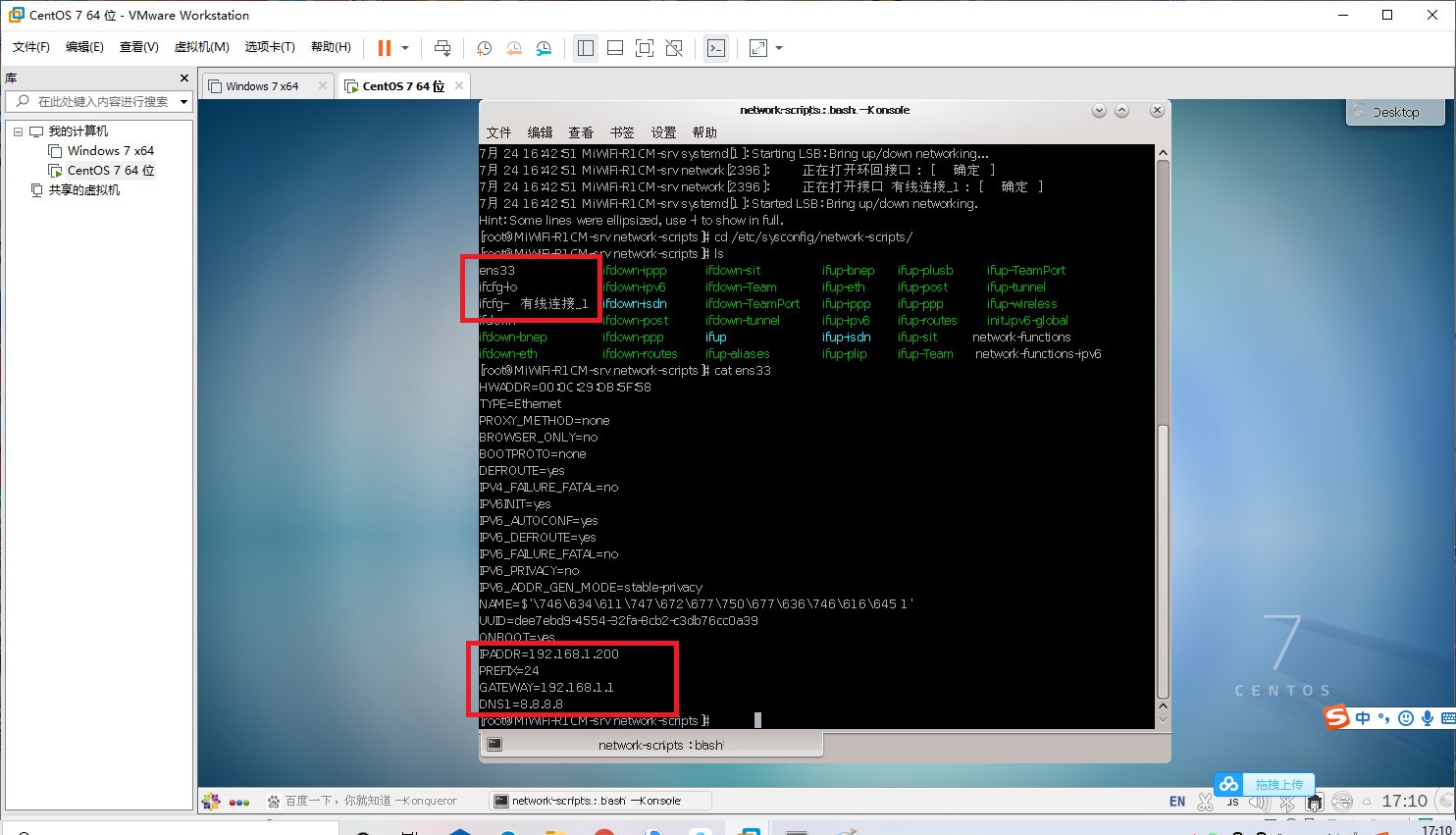Click the Sogou microphone voice icon
This screenshot has width=1456, height=835.
(1428, 718)
